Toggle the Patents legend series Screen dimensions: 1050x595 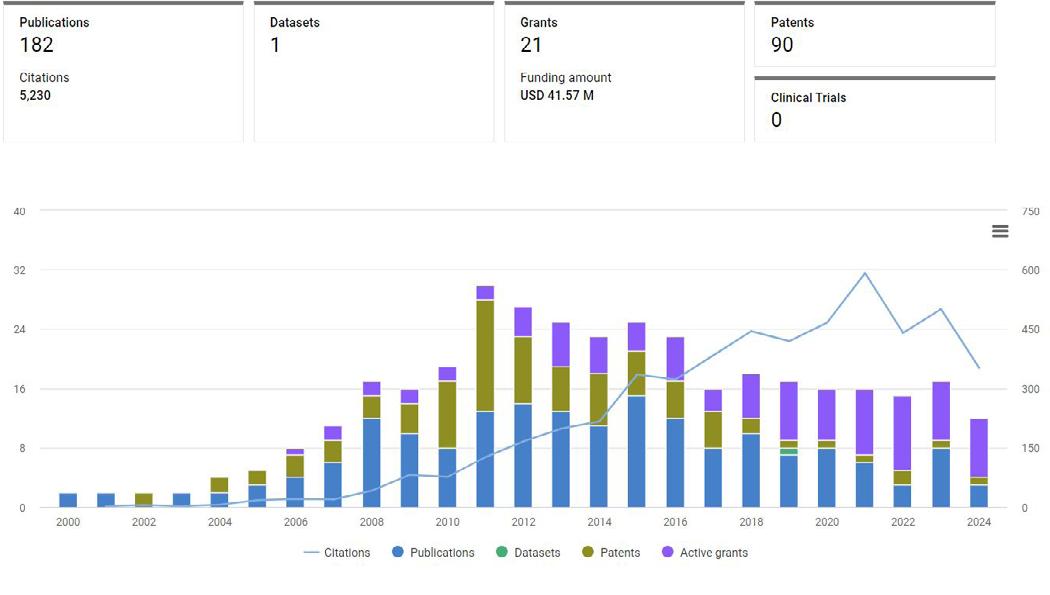tap(611, 553)
